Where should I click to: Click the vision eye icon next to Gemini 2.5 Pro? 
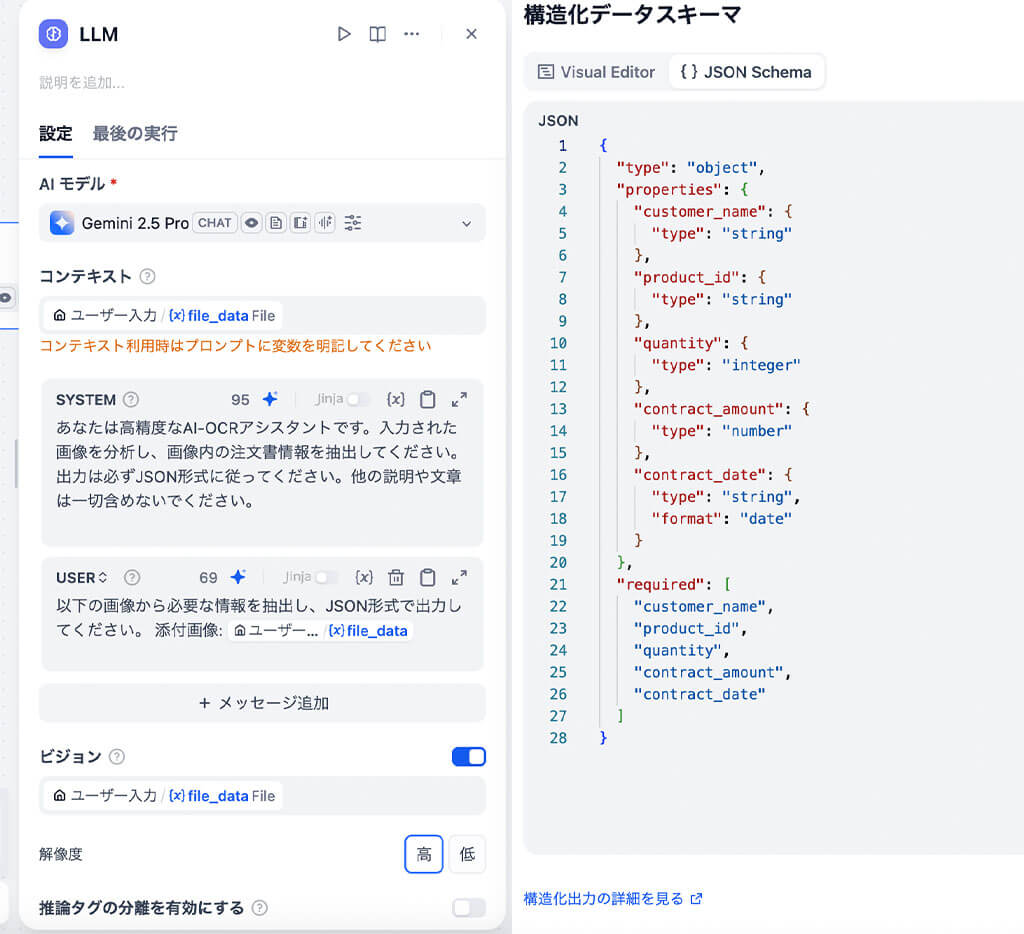pyautogui.click(x=251, y=223)
